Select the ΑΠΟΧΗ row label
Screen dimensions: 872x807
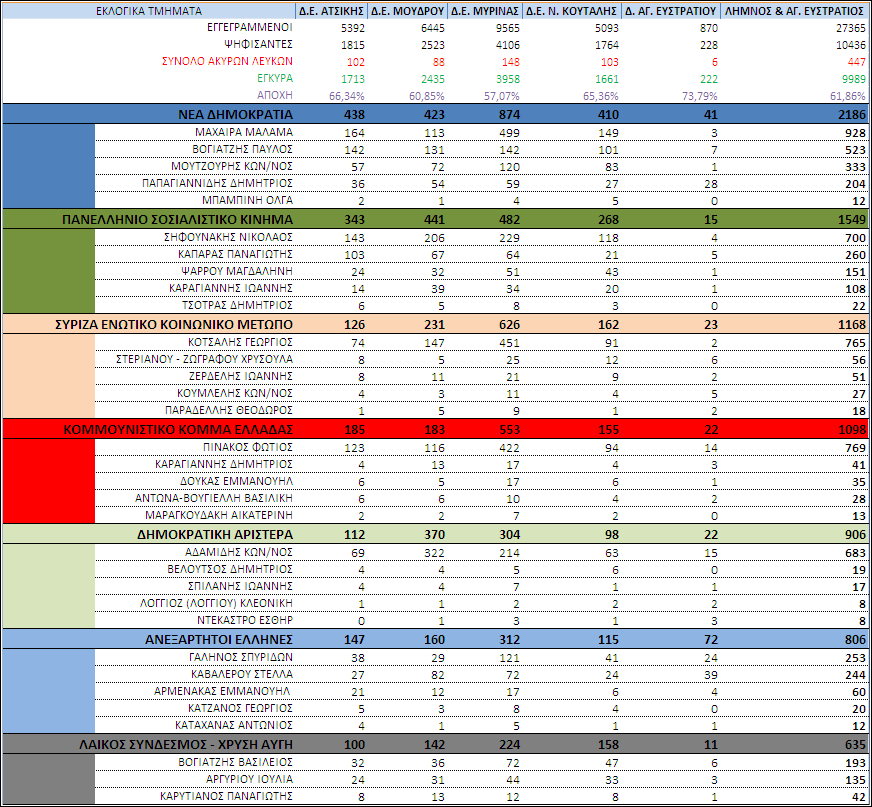275,95
